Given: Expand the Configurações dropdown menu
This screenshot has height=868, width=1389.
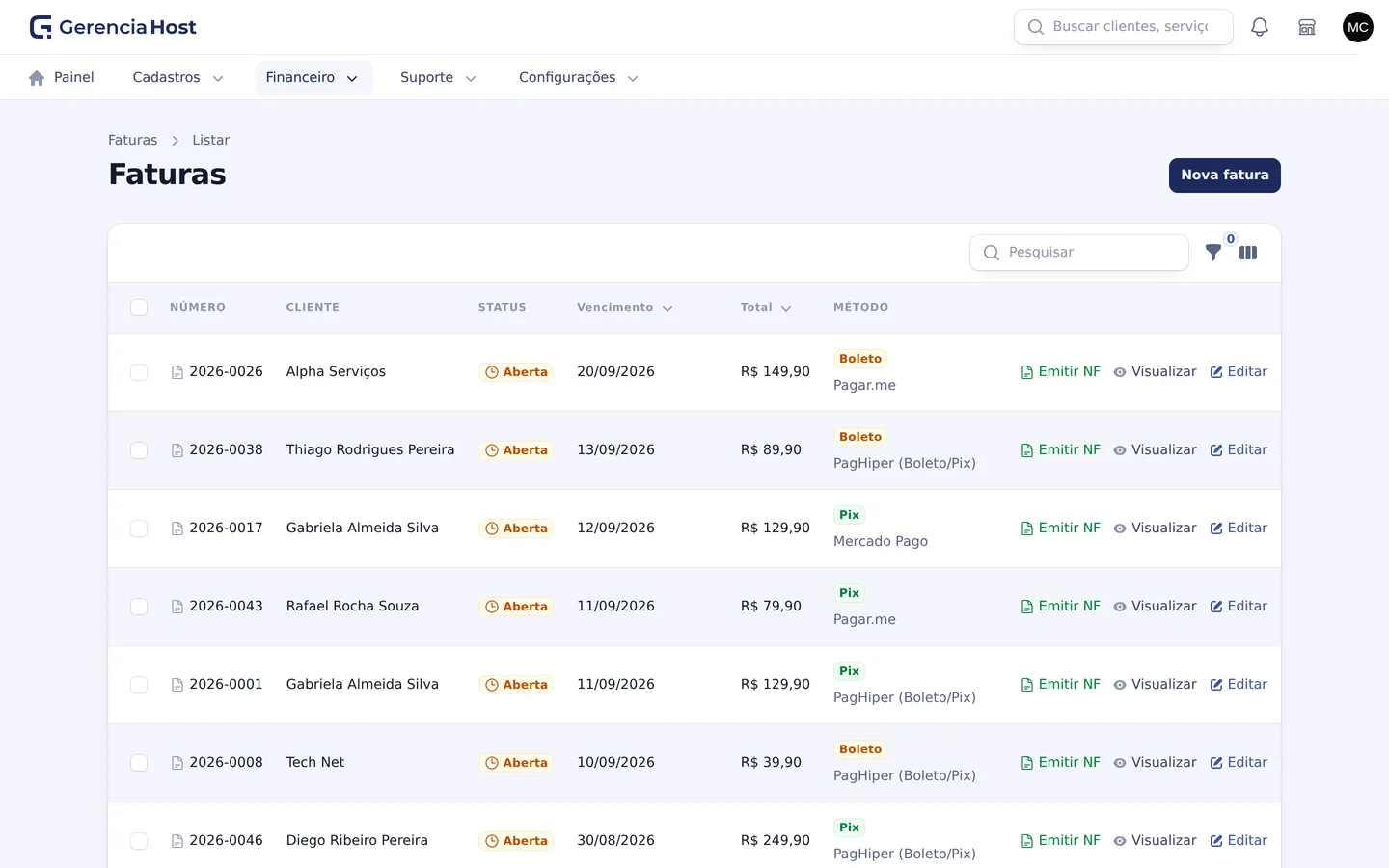Looking at the screenshot, I should click(579, 78).
